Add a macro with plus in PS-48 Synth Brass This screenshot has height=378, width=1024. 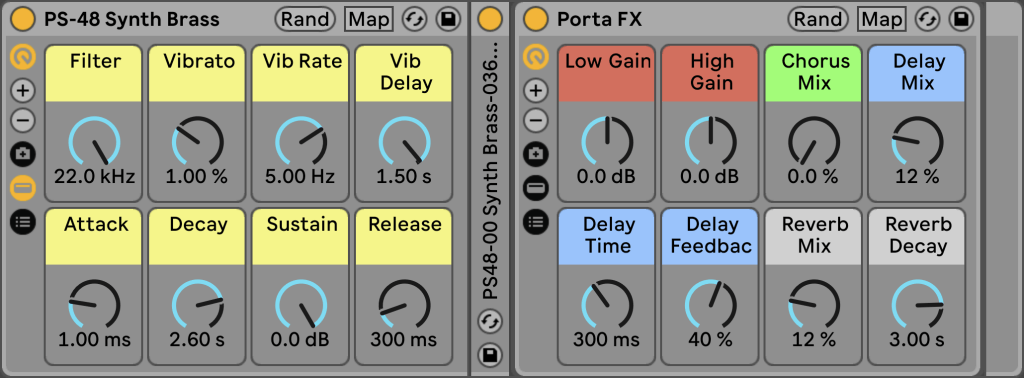pyautogui.click(x=24, y=90)
